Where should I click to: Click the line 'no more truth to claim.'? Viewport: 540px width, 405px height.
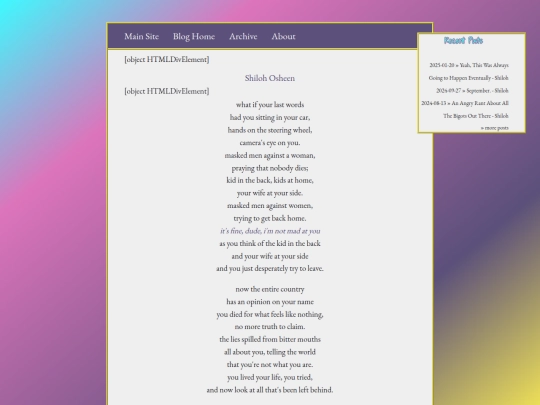(x=270, y=326)
